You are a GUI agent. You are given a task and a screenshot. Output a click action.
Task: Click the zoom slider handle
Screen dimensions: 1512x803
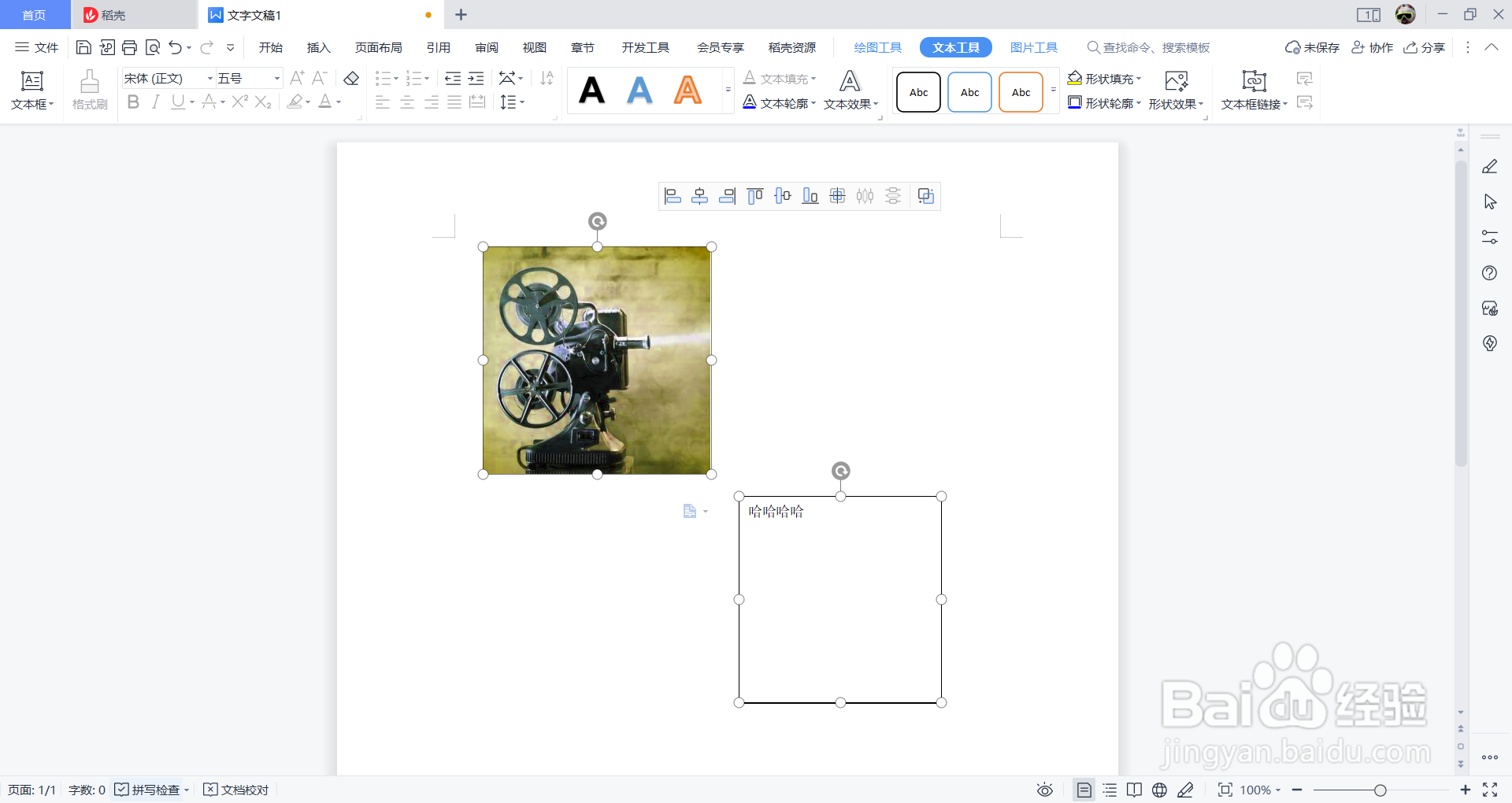coord(1380,790)
